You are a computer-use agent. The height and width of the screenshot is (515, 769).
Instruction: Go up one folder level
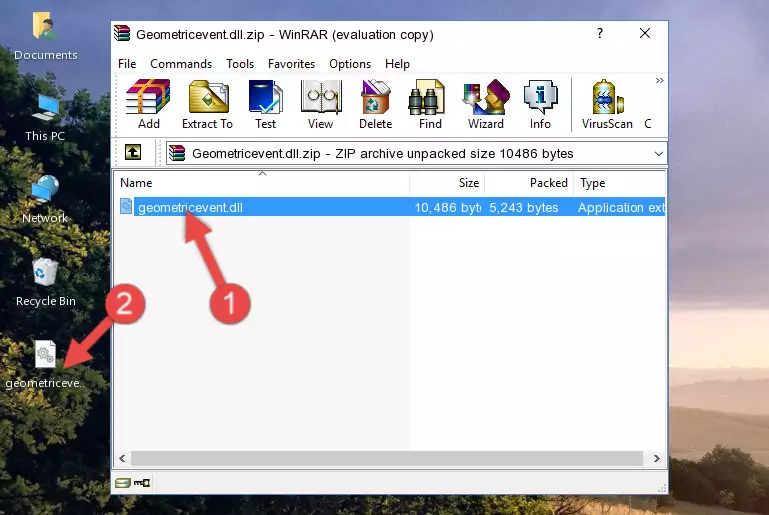[133, 153]
